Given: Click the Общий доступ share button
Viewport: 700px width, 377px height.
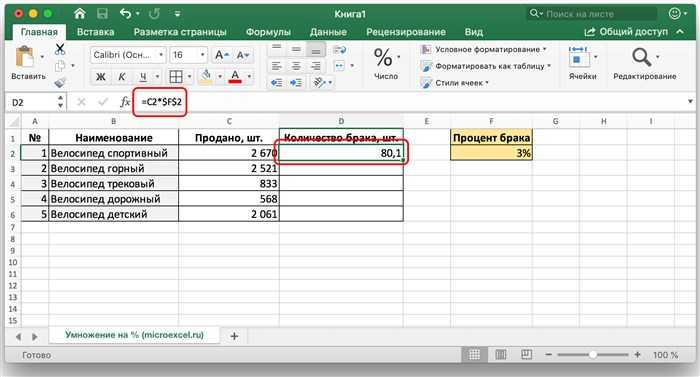Looking at the screenshot, I should coord(626,32).
